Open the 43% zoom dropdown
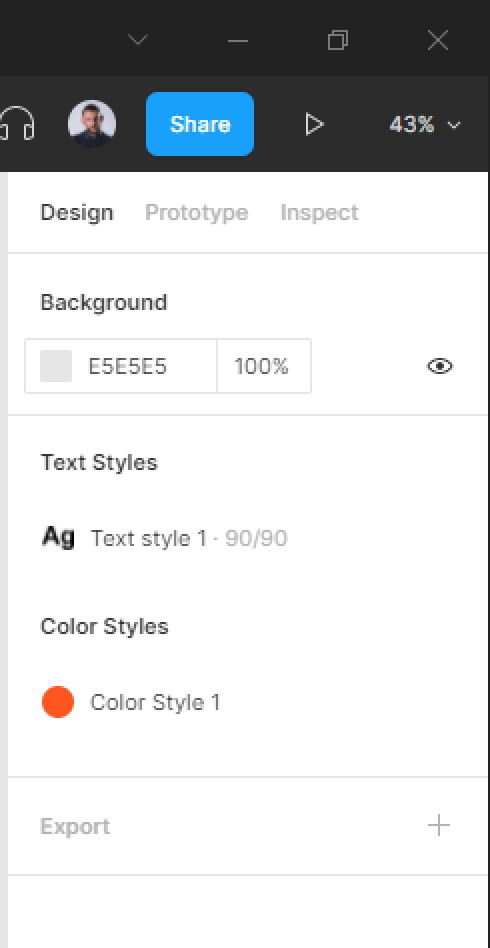Screen dimensions: 490x948 425,125
